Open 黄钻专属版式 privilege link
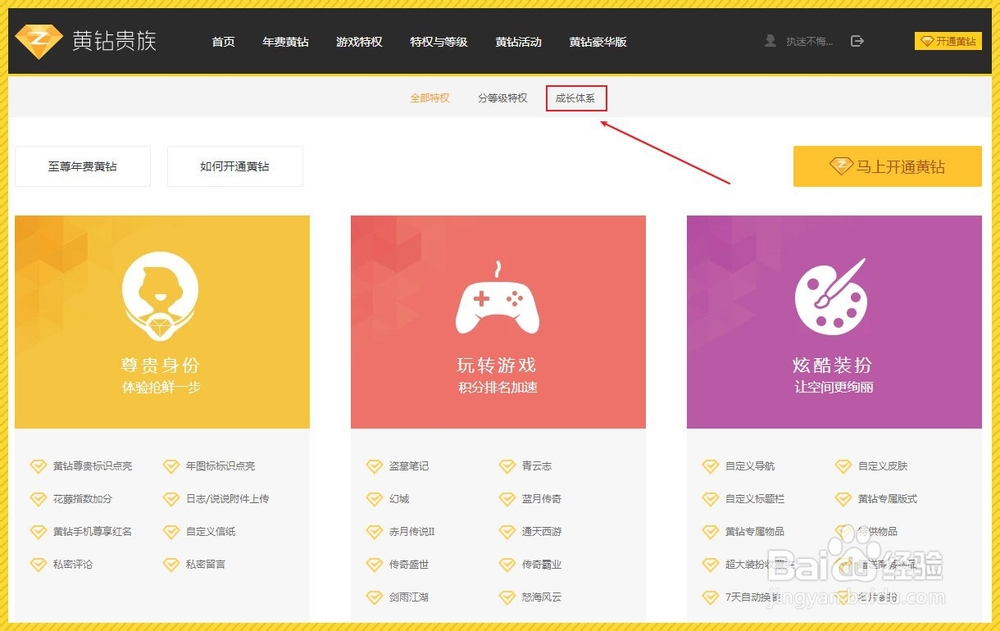This screenshot has width=1000, height=631. point(887,499)
